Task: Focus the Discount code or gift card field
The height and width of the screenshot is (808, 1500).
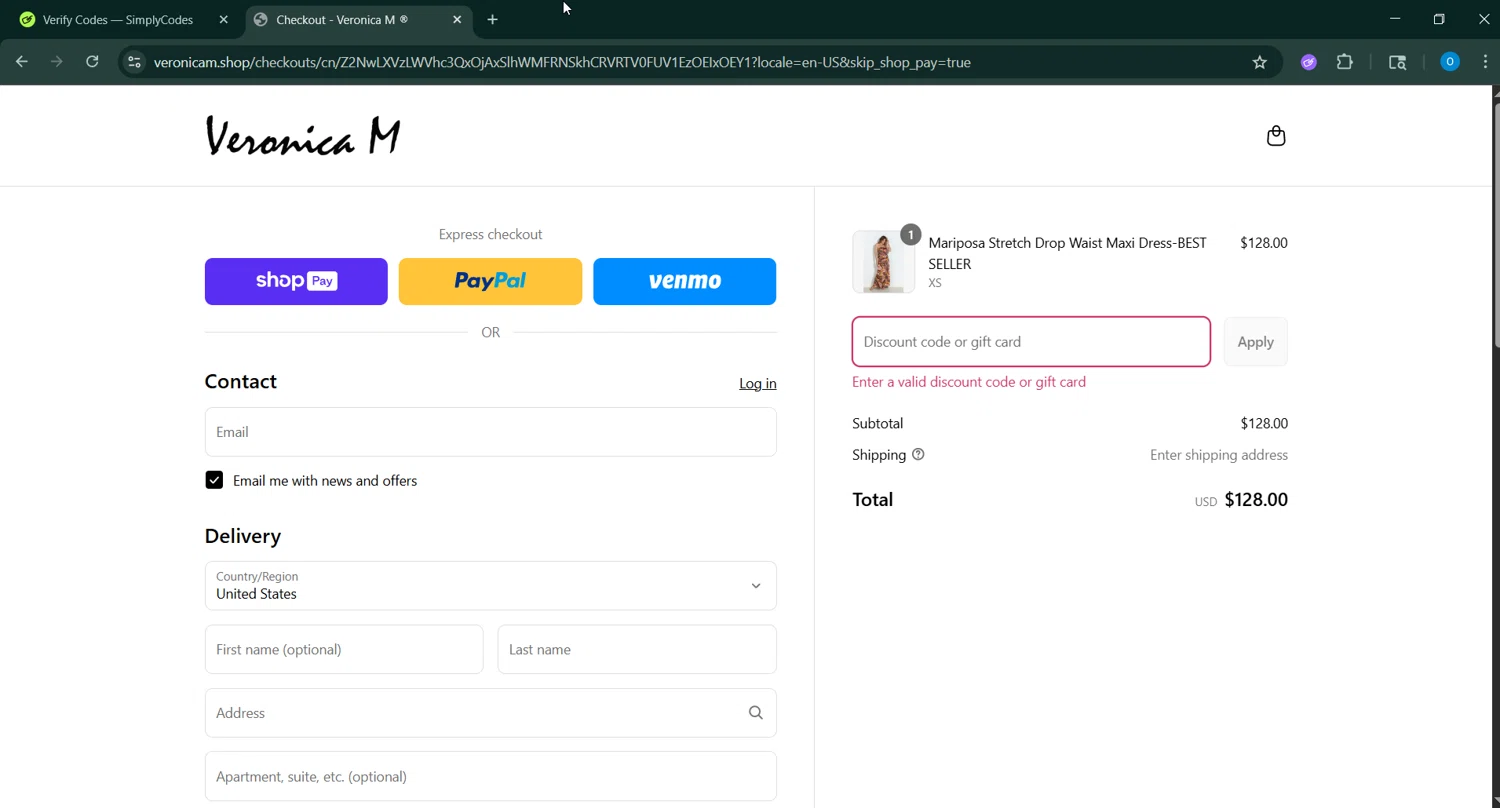Action: pos(1031,342)
